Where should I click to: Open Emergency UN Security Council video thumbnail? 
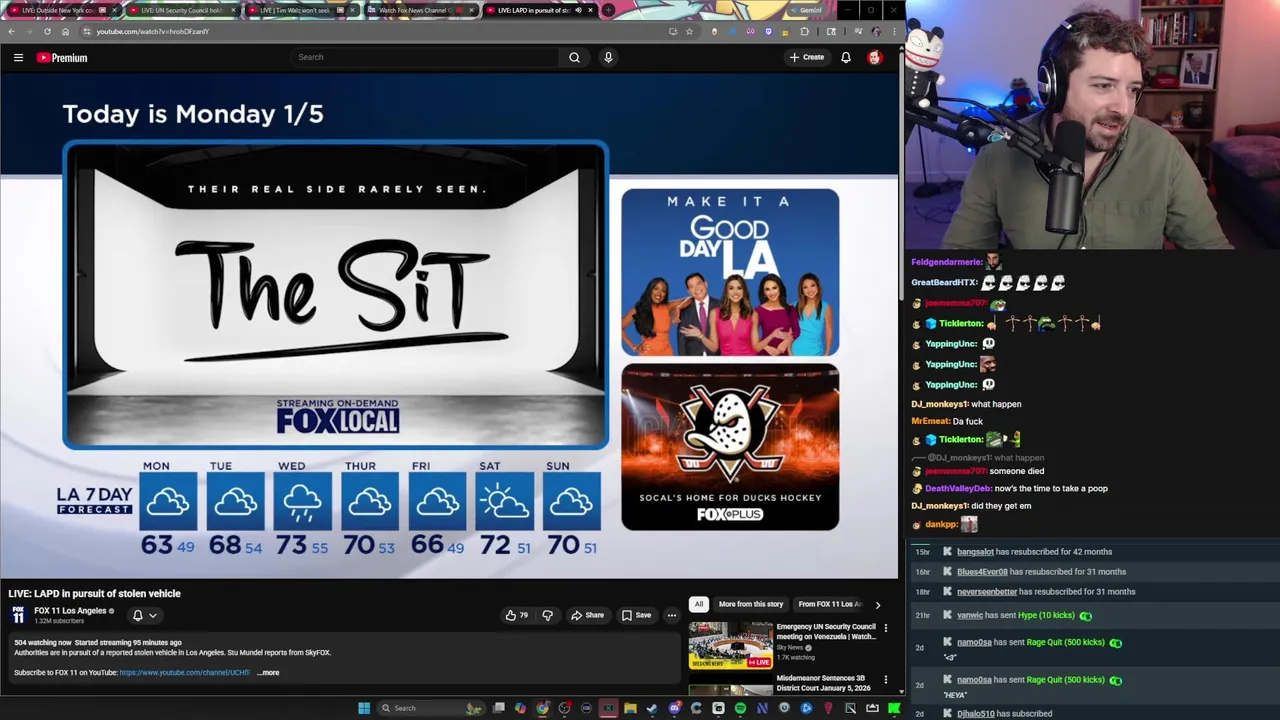(x=729, y=645)
